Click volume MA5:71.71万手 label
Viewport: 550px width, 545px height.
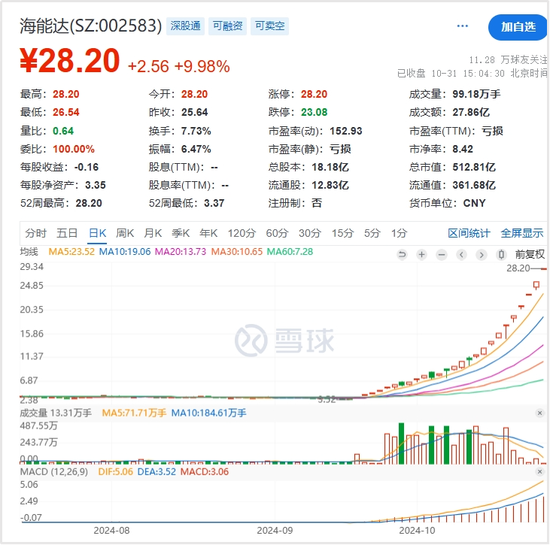pos(134,413)
